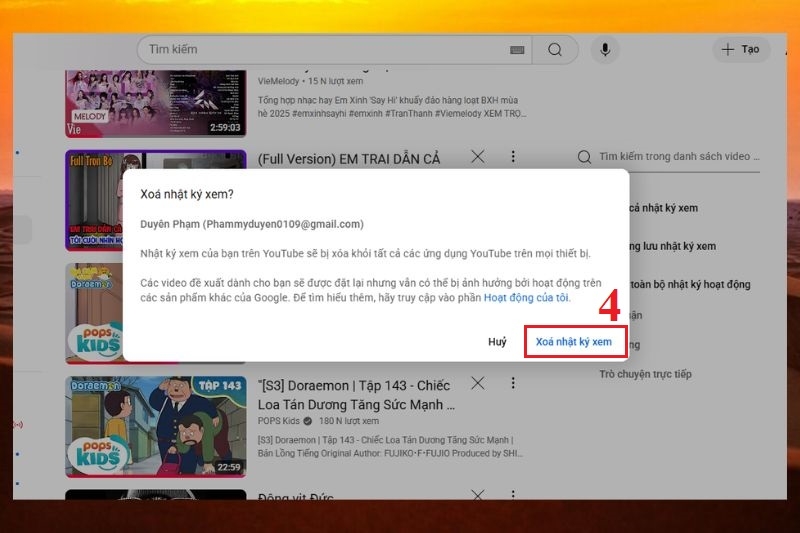Remove the Động vịt Đức video from history

tap(478, 494)
